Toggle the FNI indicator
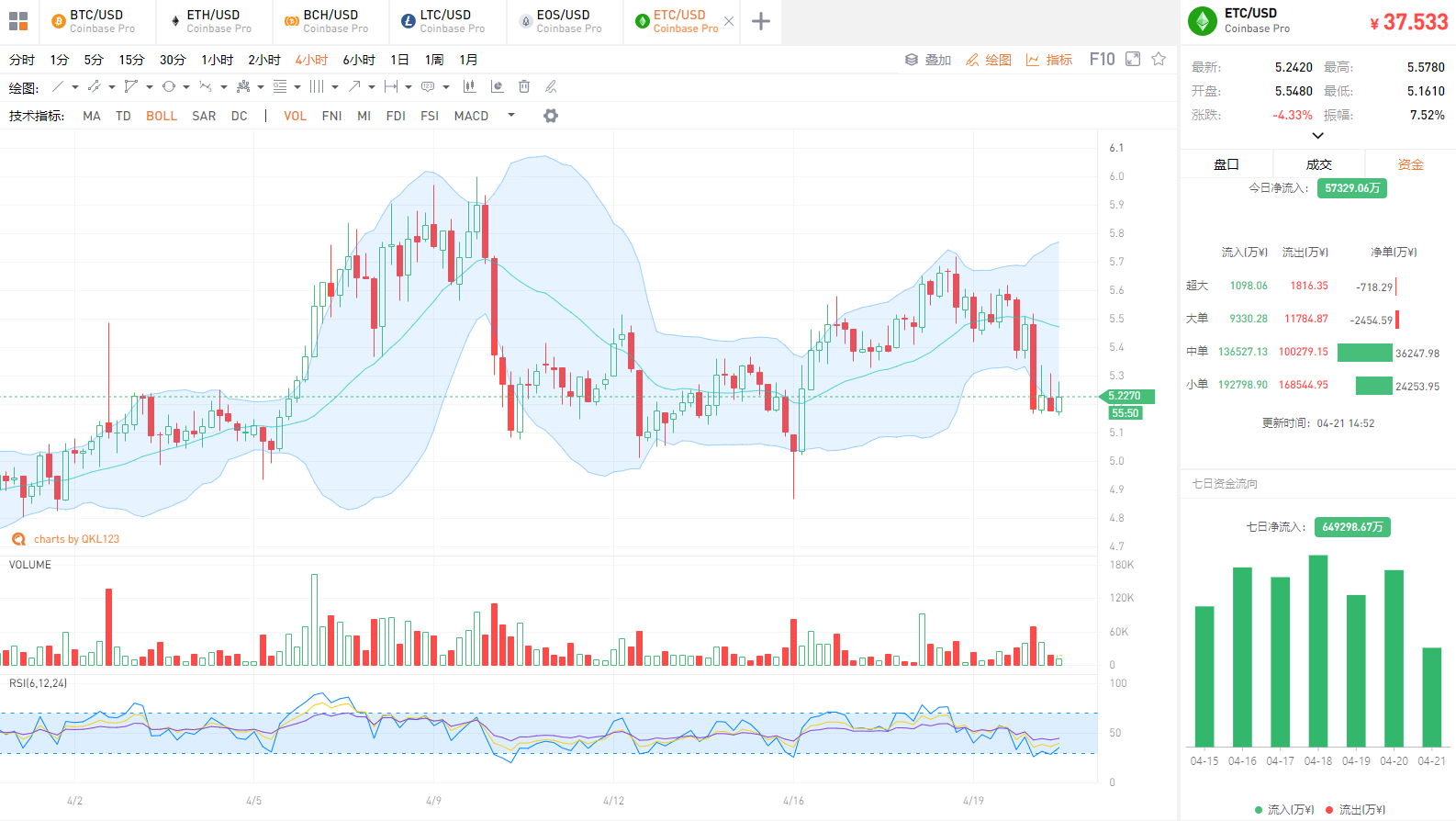 332,116
